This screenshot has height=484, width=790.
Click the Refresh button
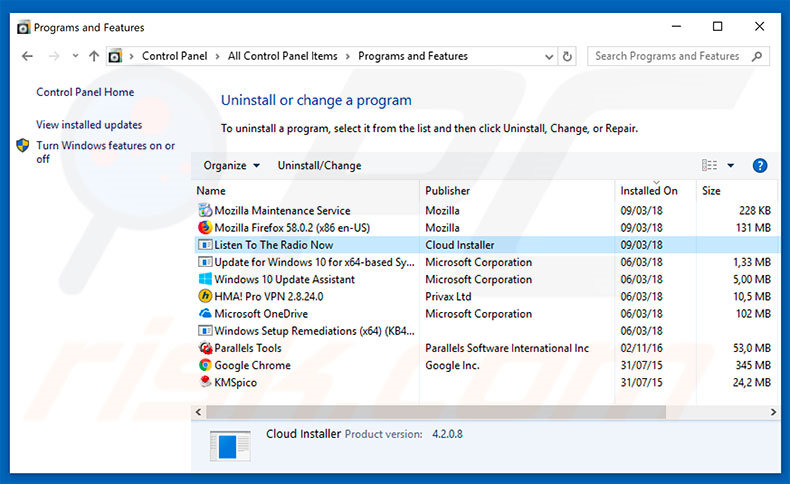(567, 56)
